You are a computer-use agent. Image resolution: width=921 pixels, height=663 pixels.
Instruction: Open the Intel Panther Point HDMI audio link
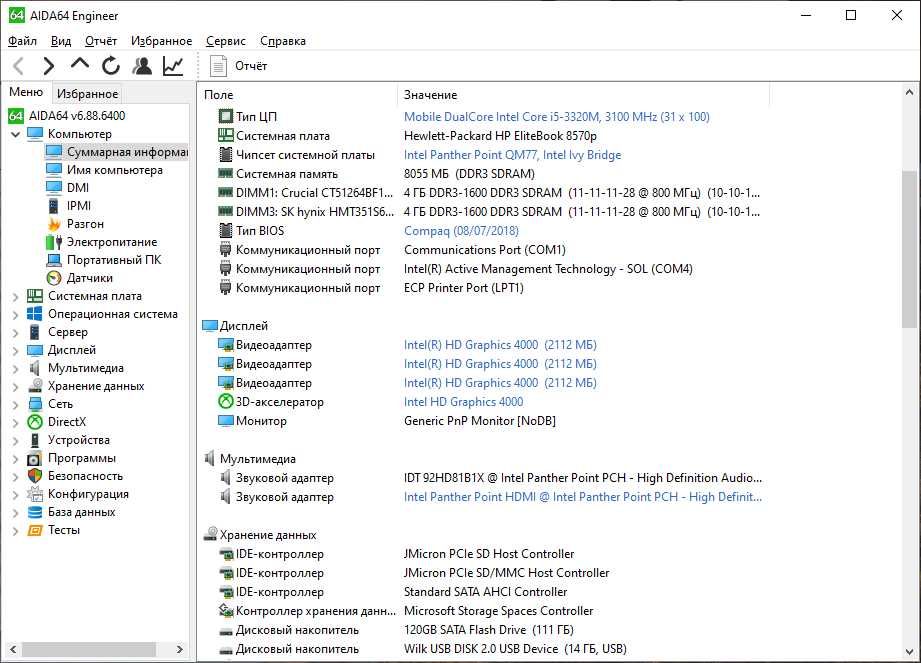point(583,497)
